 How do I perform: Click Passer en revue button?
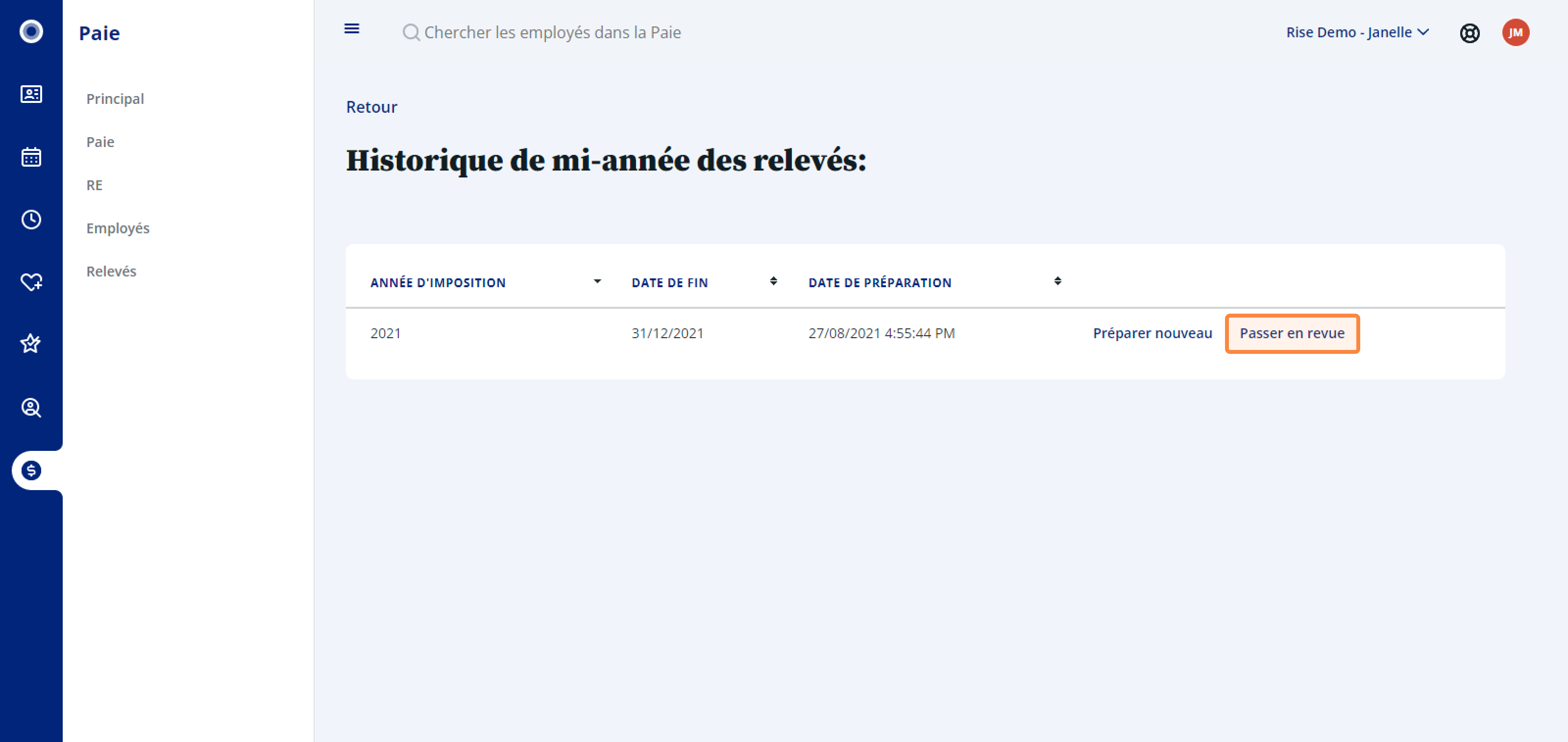[x=1292, y=334]
